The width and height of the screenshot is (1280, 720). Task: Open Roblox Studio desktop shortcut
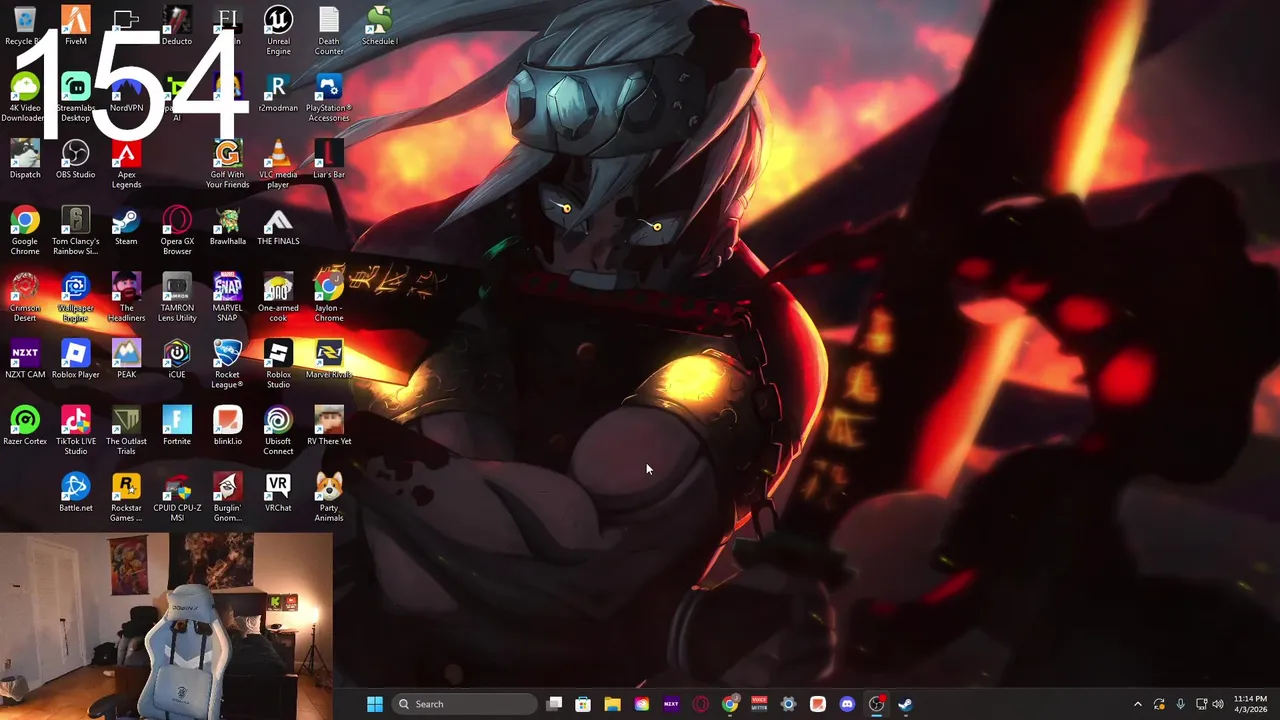(x=278, y=365)
